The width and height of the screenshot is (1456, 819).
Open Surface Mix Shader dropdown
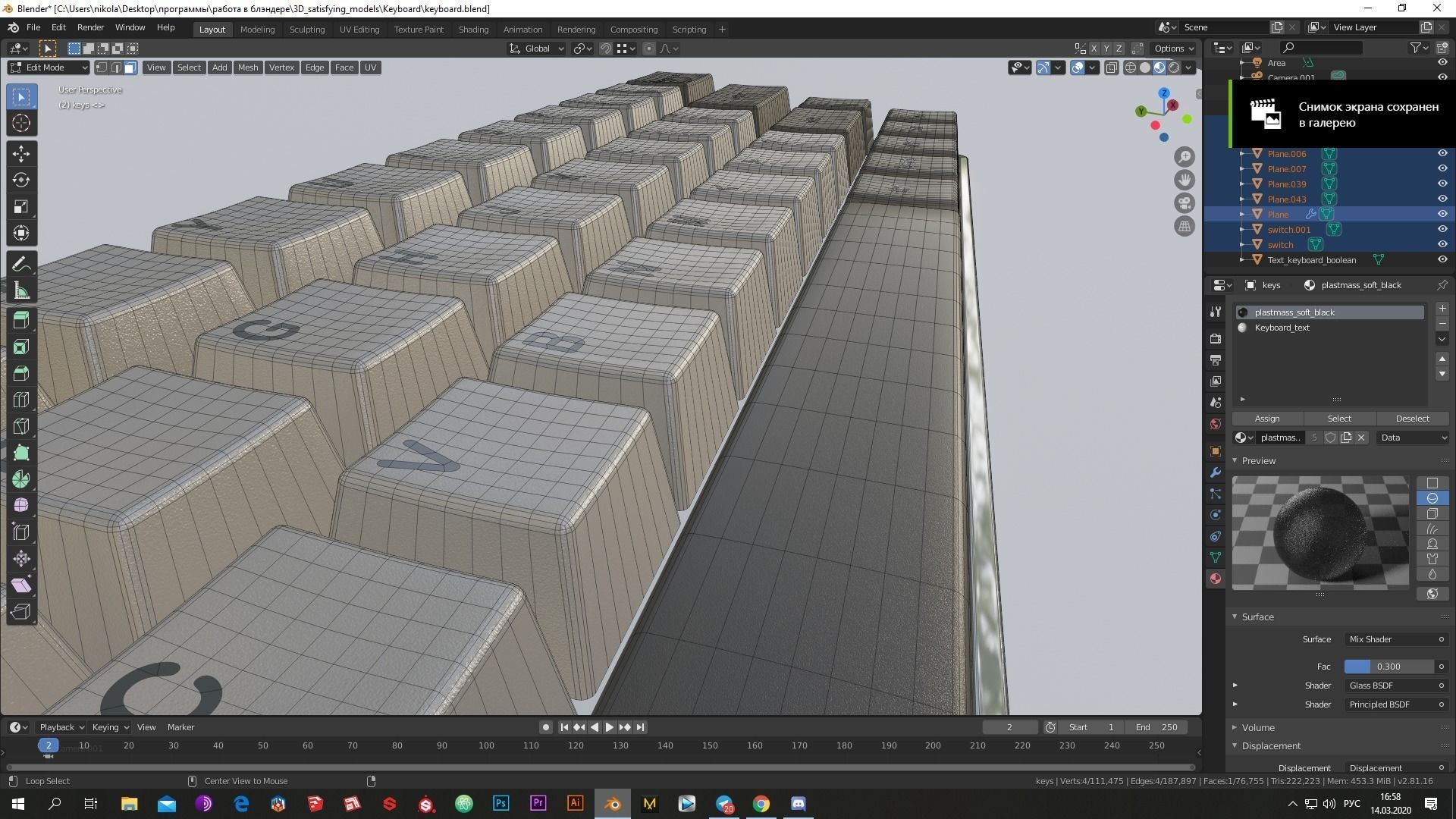[1396, 639]
